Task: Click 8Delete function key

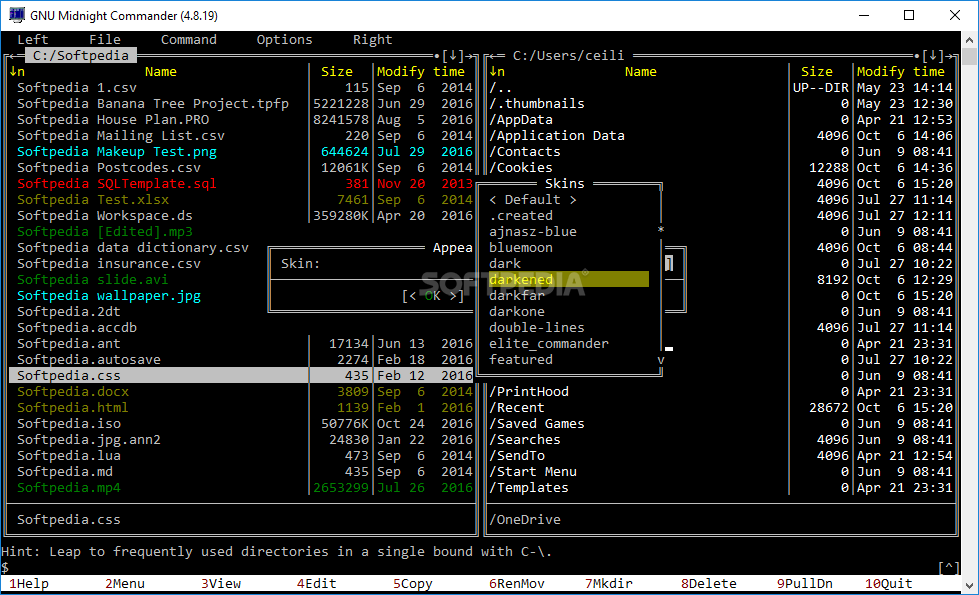Action: coord(709,584)
